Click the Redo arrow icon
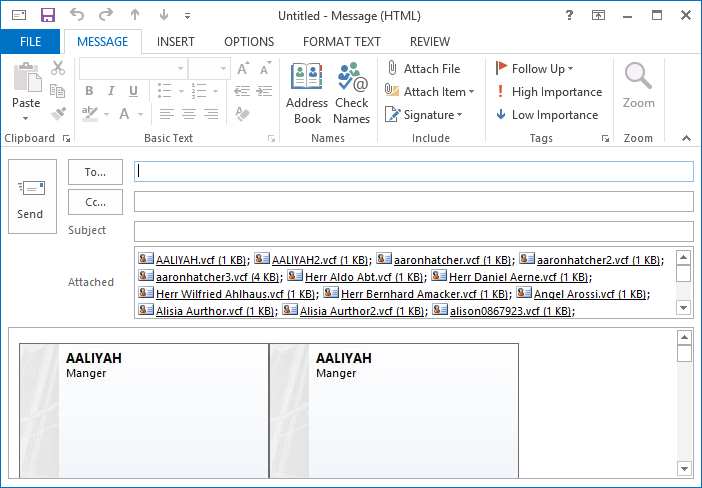This screenshot has height=488, width=702. [106, 15]
